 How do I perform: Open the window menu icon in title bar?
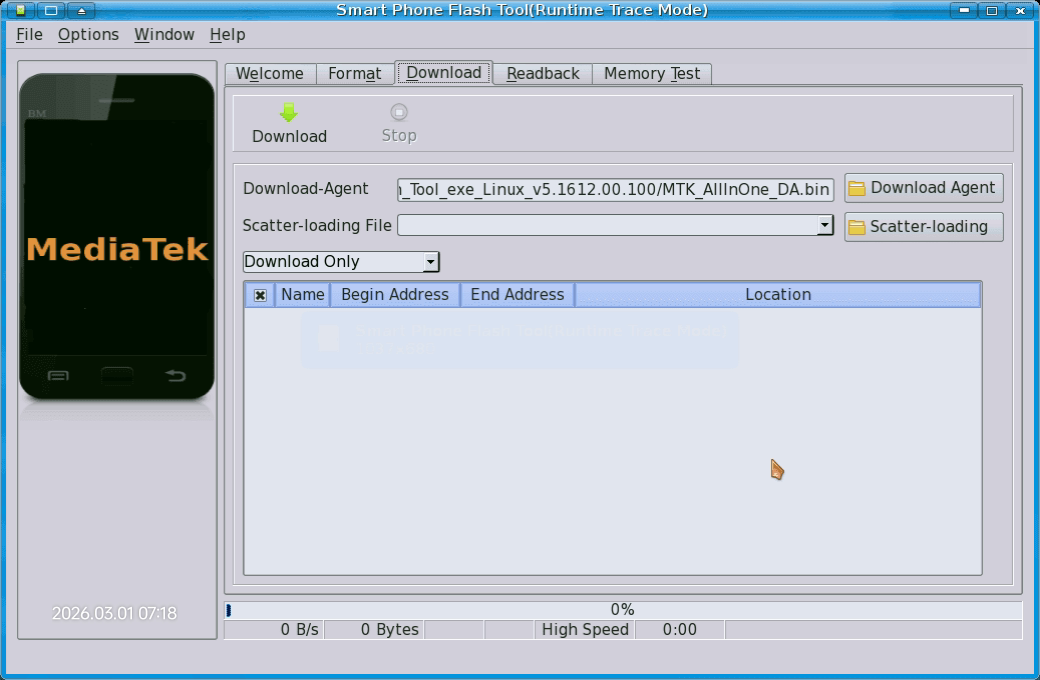(20, 10)
